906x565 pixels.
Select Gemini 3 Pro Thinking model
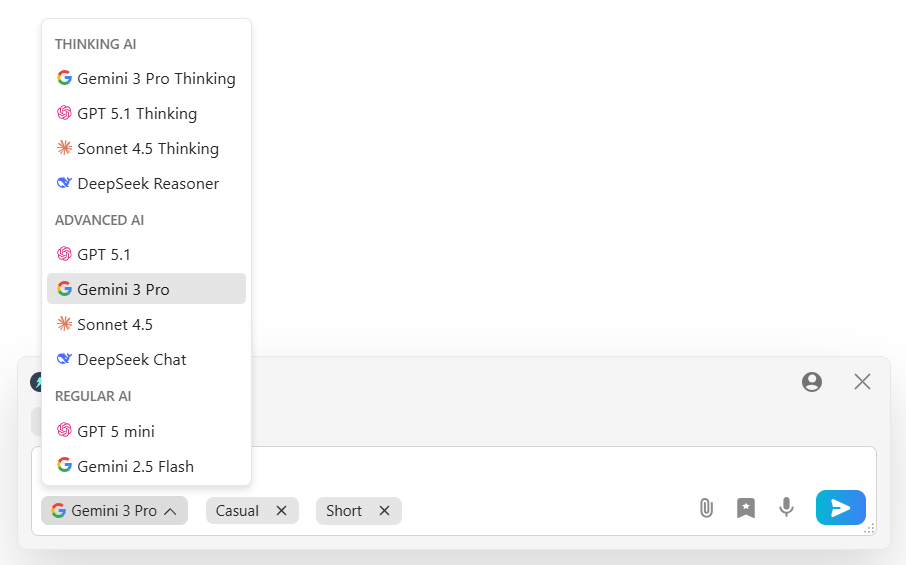tap(146, 79)
